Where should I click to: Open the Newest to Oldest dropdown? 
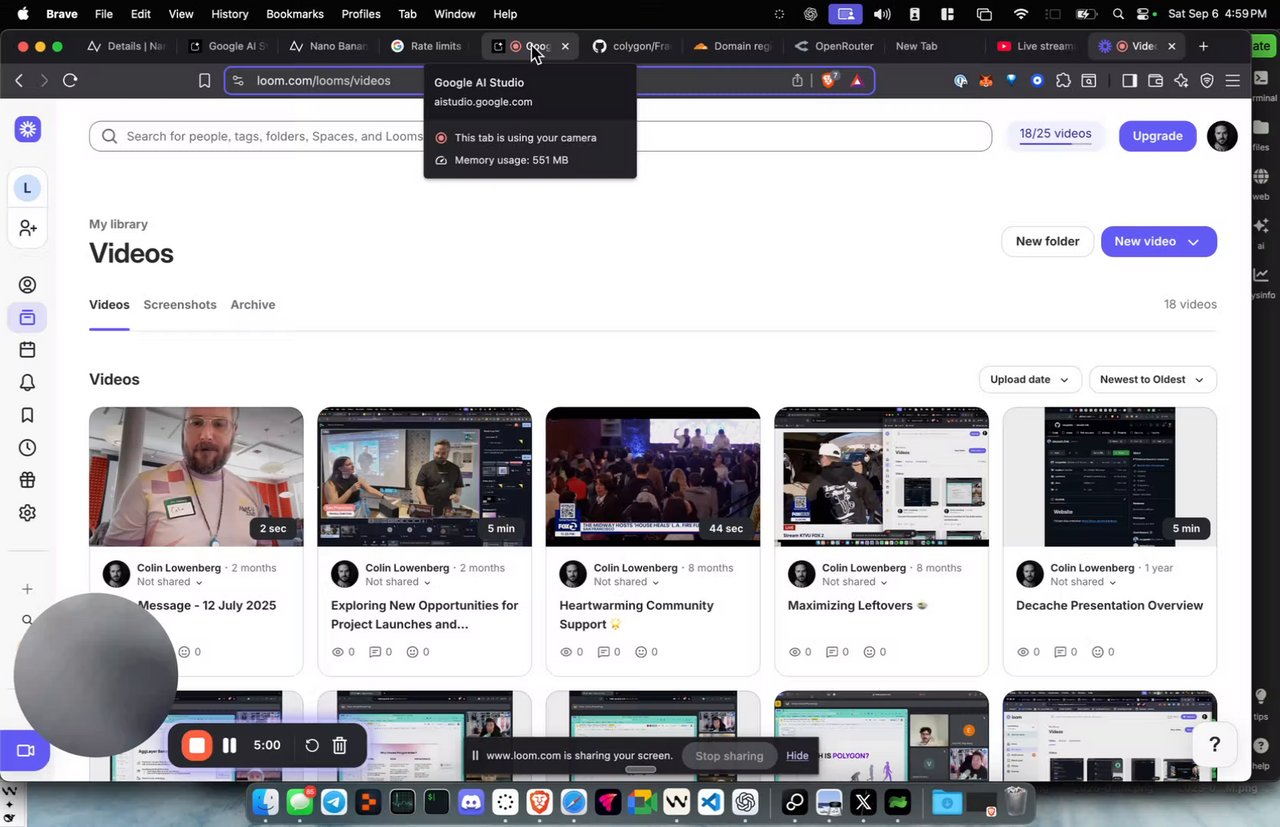[1152, 380]
